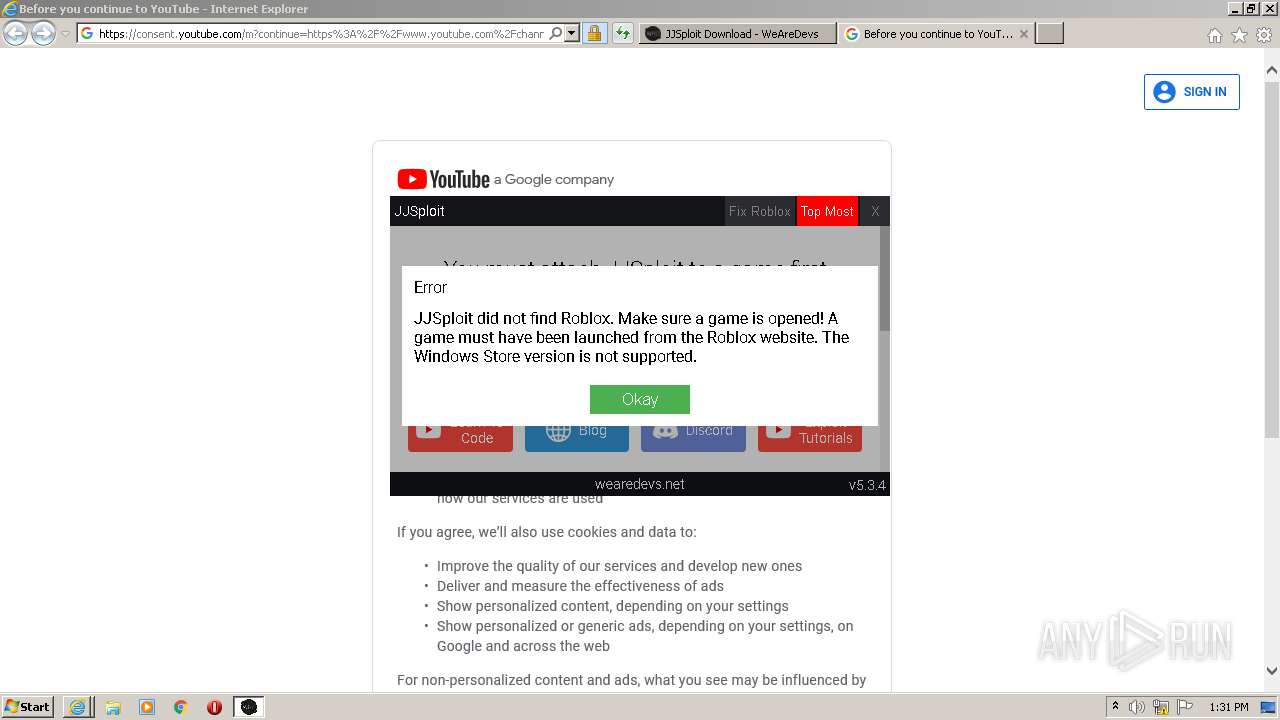Open Google Chrome from the taskbar
The width and height of the screenshot is (1280, 720).
click(x=181, y=707)
